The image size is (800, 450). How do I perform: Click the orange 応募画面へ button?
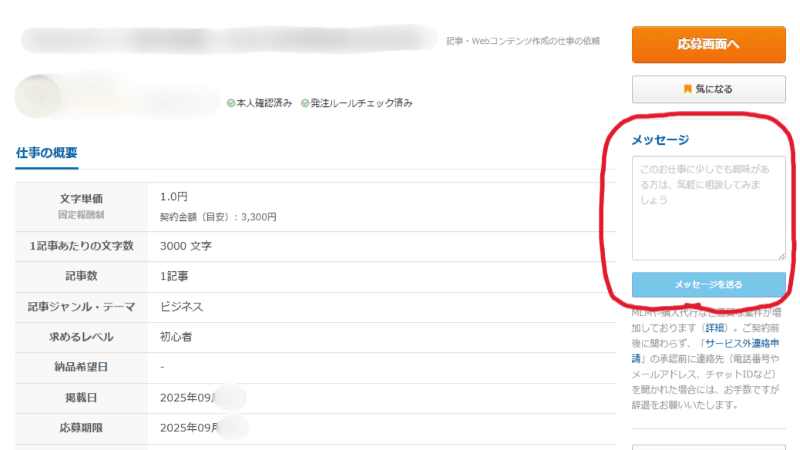click(708, 44)
